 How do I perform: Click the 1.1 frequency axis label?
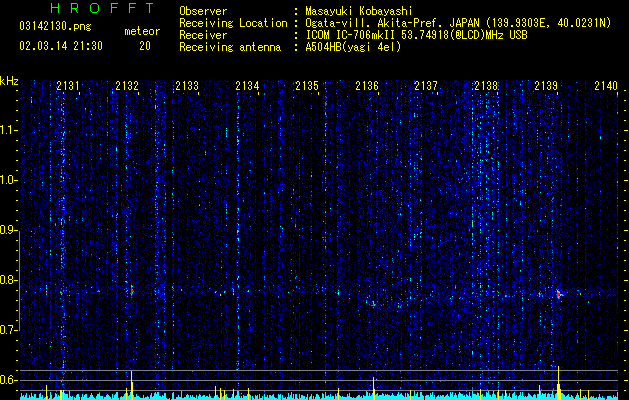[8, 130]
